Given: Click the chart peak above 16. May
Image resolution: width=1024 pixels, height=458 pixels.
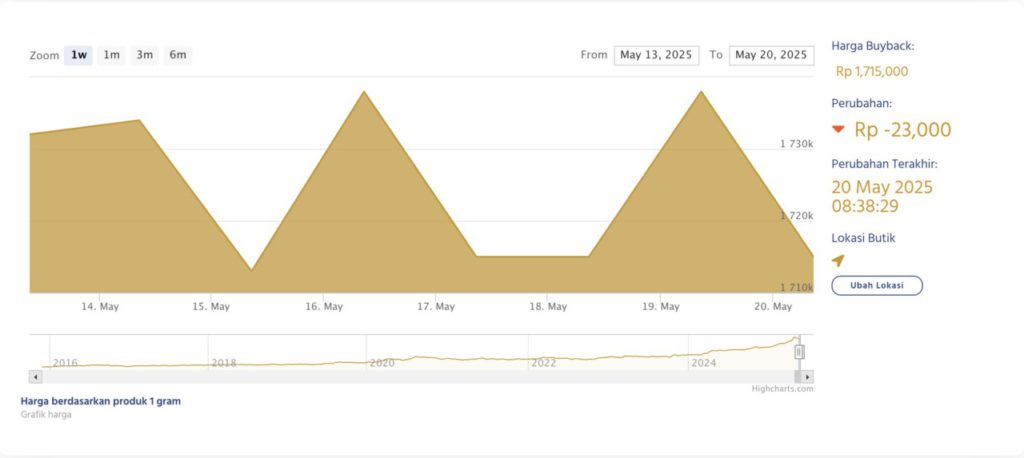Looking at the screenshot, I should click(364, 92).
